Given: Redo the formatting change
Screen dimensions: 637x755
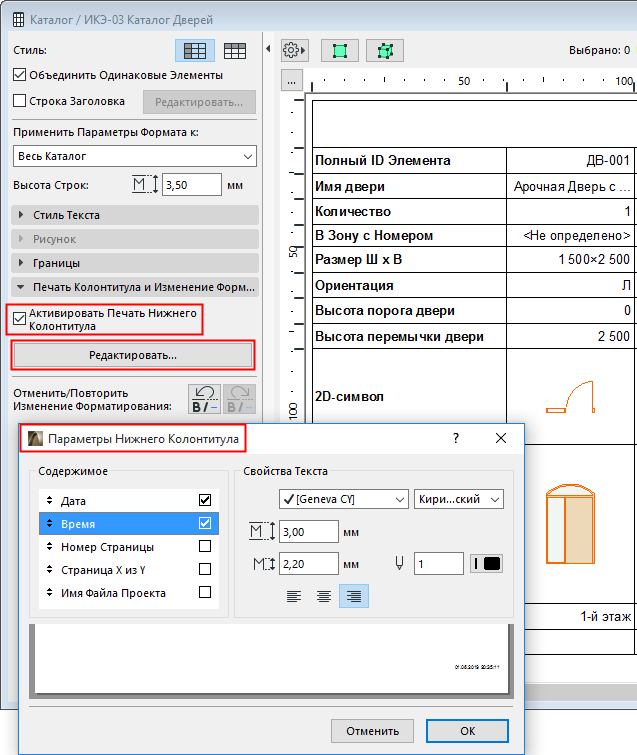Looking at the screenshot, I should (239, 399).
